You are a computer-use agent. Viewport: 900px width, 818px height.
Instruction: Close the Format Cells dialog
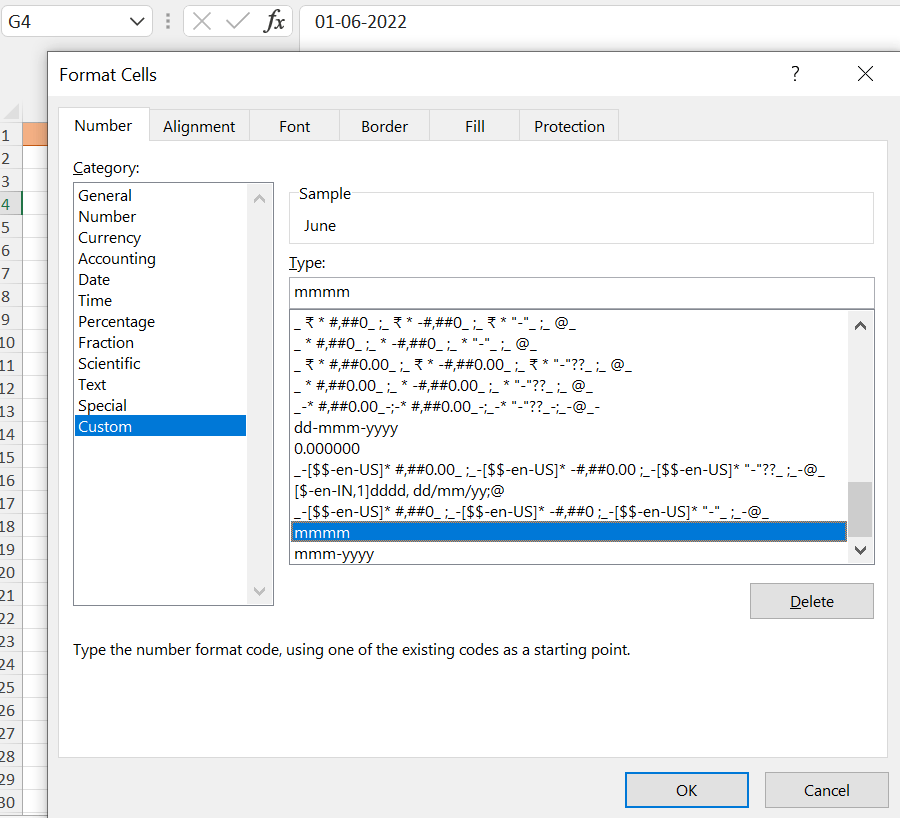pos(865,73)
